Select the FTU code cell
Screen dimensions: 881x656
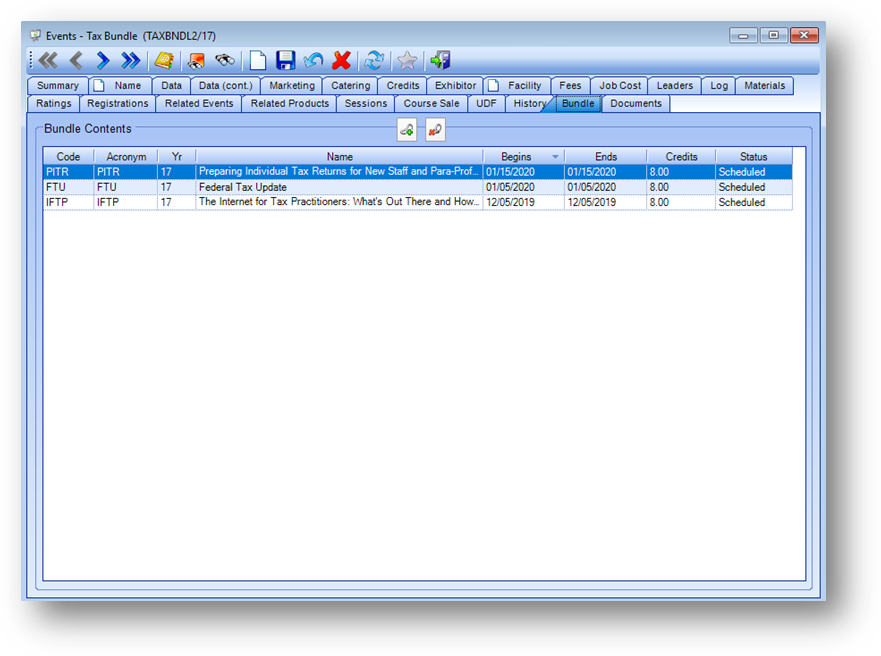click(x=69, y=187)
